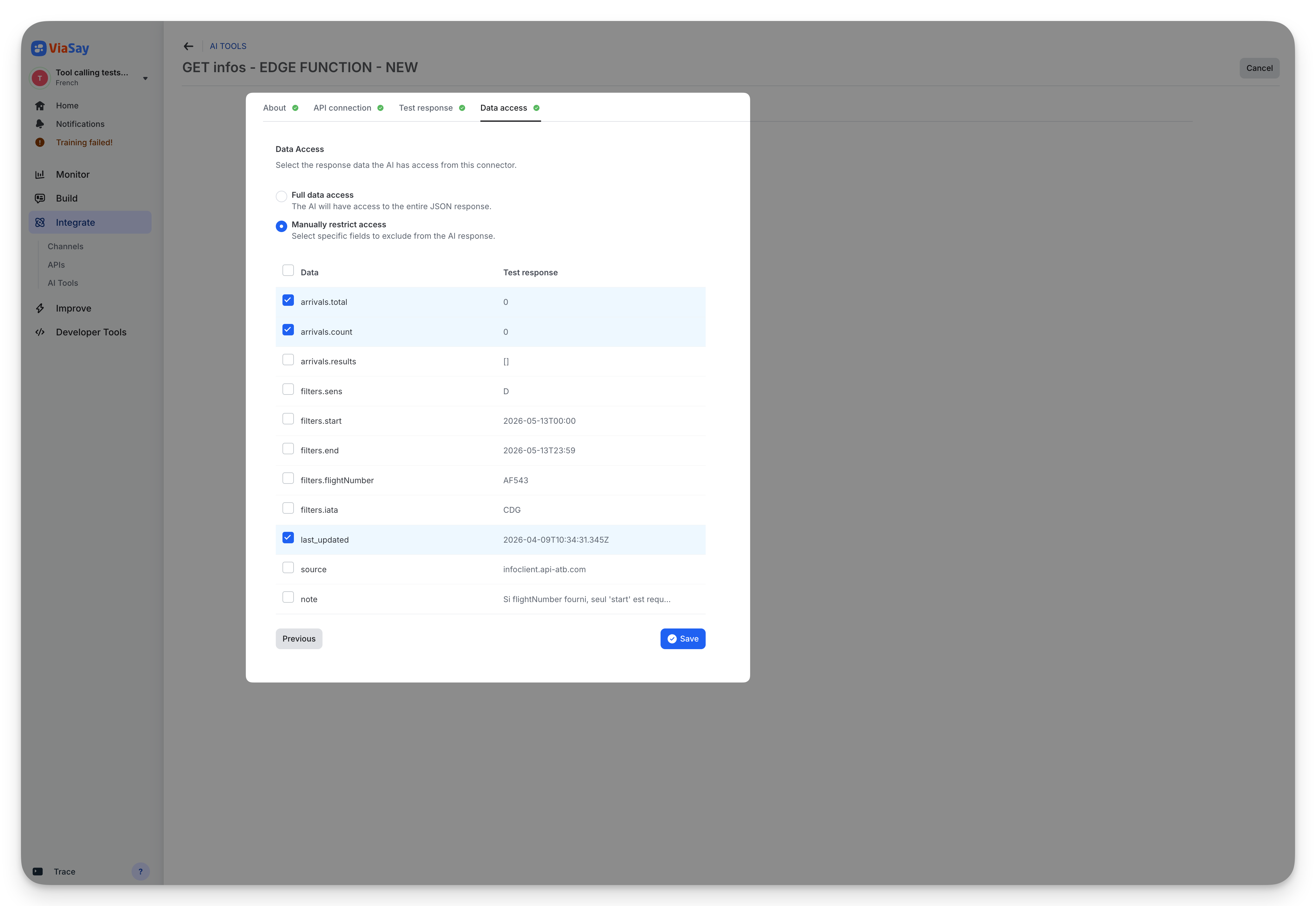Click the Save button
1316x906 pixels.
[682, 638]
